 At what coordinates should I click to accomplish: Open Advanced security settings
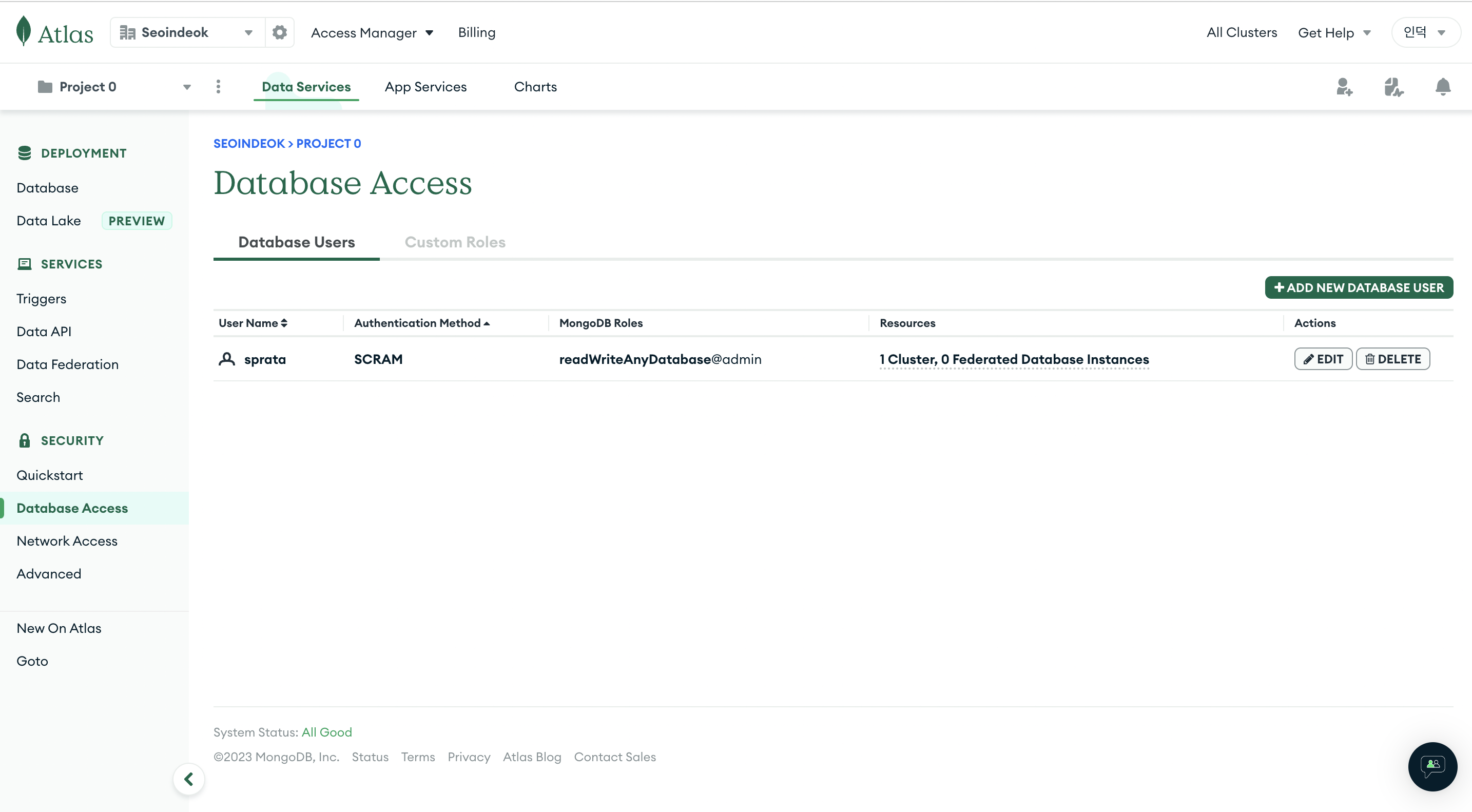tap(49, 574)
